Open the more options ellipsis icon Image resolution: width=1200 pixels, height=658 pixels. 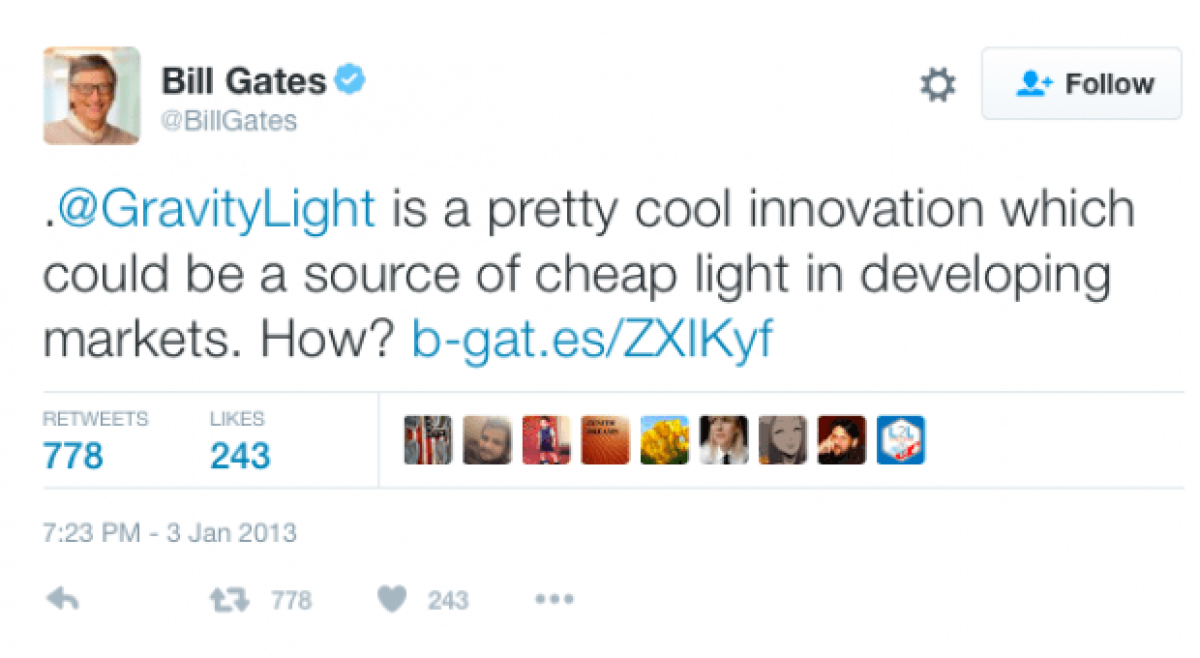[x=553, y=598]
